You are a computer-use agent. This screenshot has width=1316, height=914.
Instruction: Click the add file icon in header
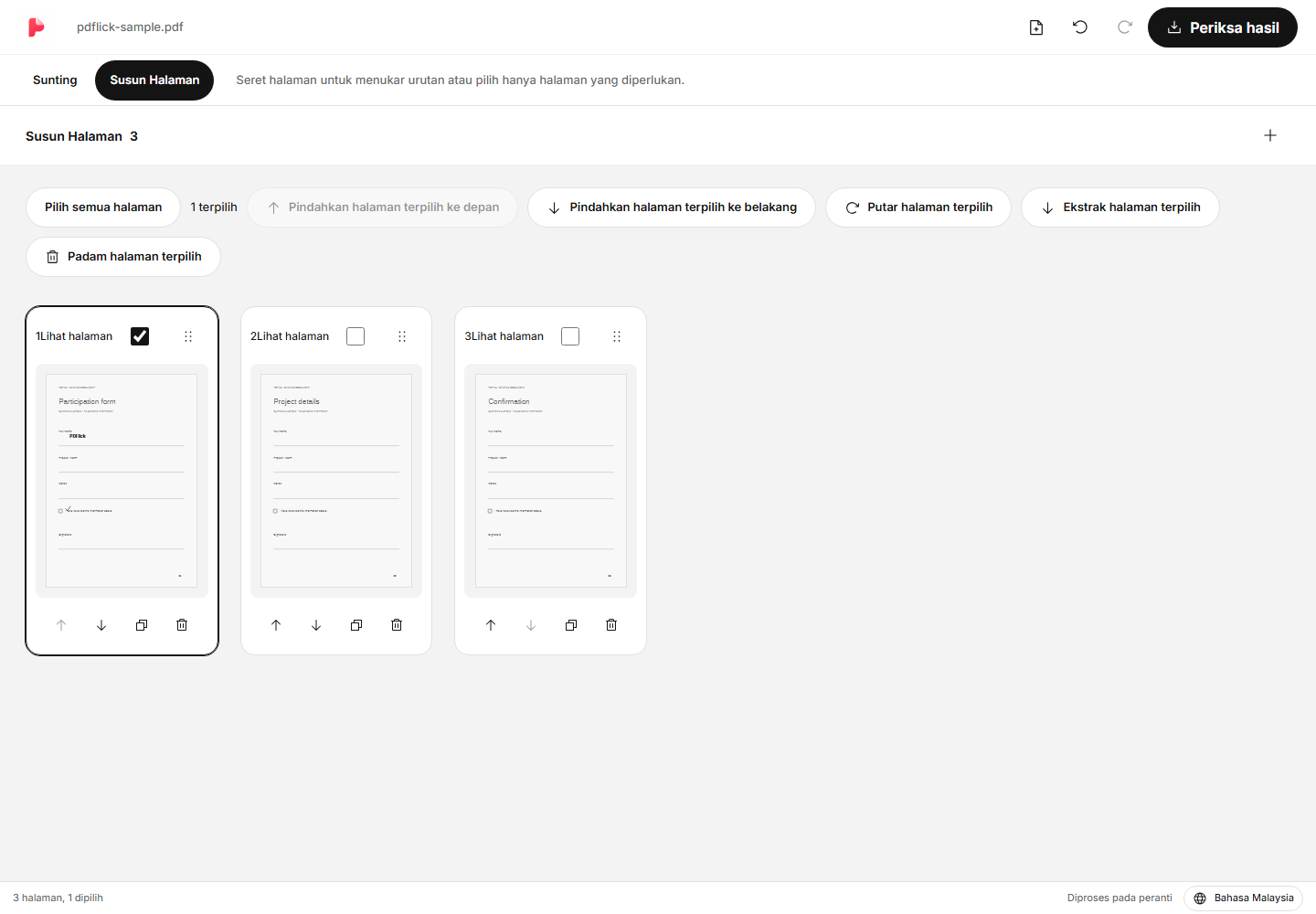coord(1036,27)
